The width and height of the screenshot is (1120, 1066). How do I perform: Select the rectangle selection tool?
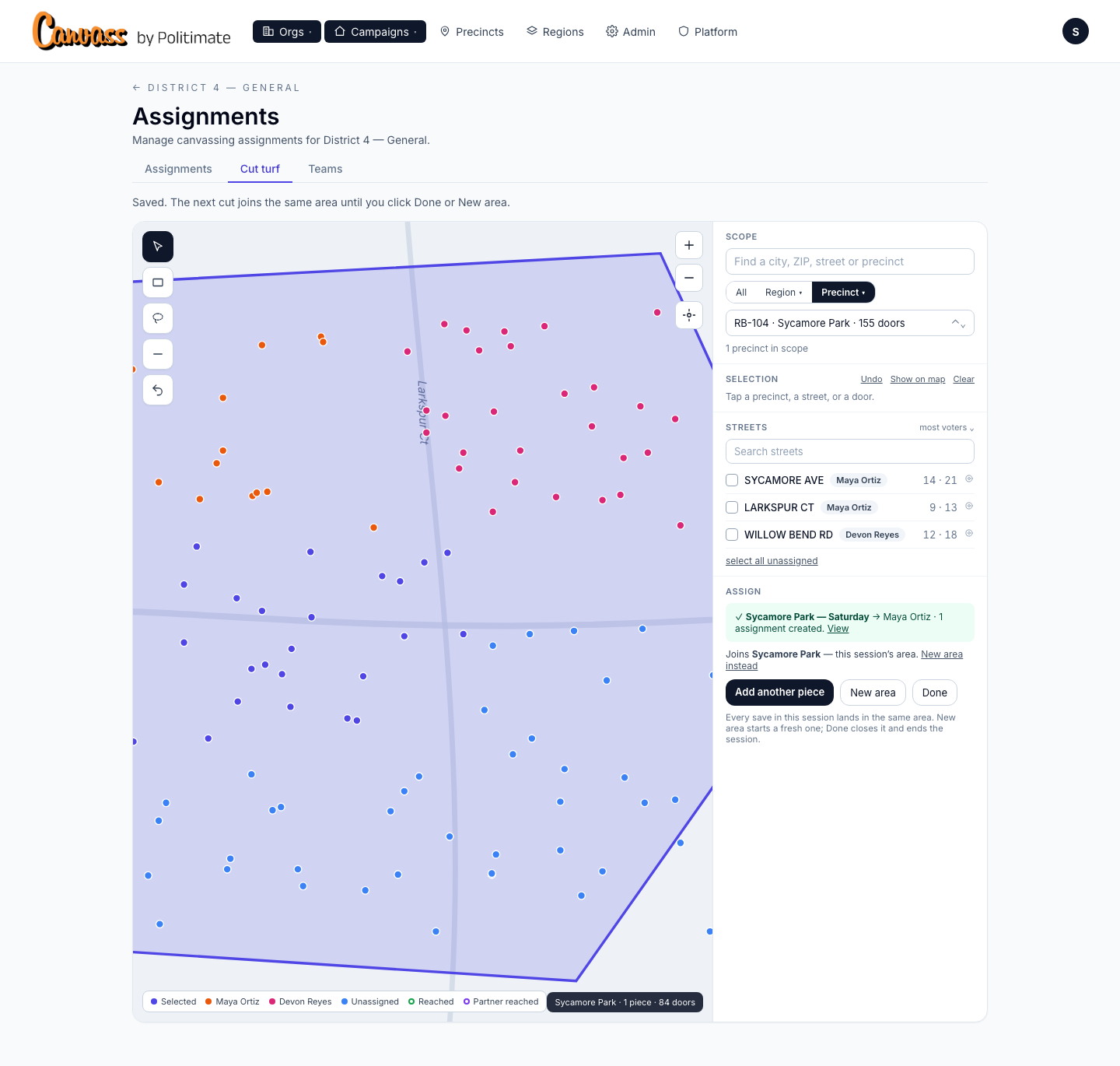(158, 282)
